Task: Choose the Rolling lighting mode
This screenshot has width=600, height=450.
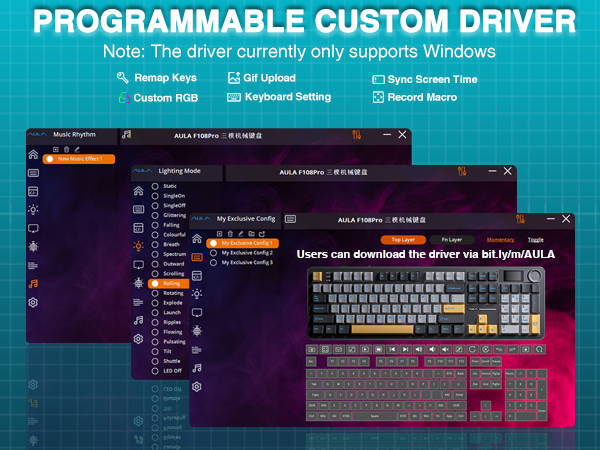Action: tap(168, 283)
